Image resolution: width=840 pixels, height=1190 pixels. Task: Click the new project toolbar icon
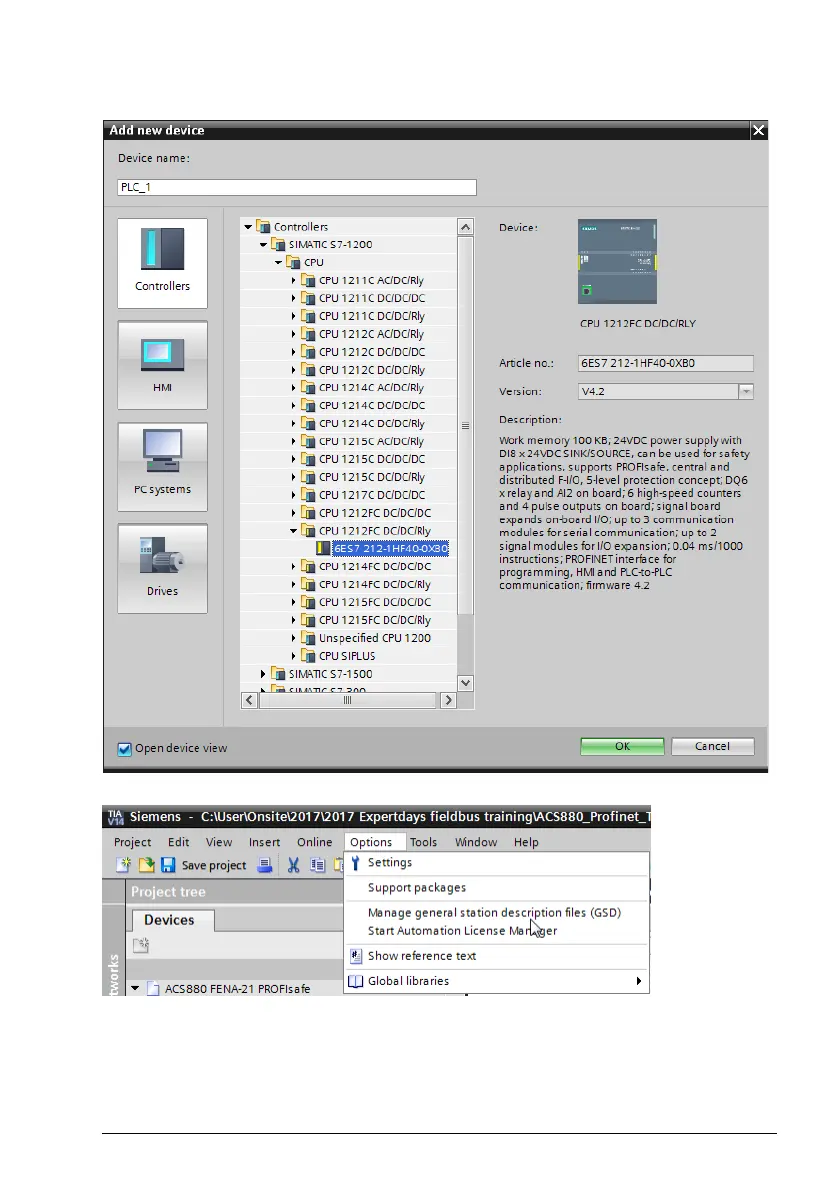point(124,864)
